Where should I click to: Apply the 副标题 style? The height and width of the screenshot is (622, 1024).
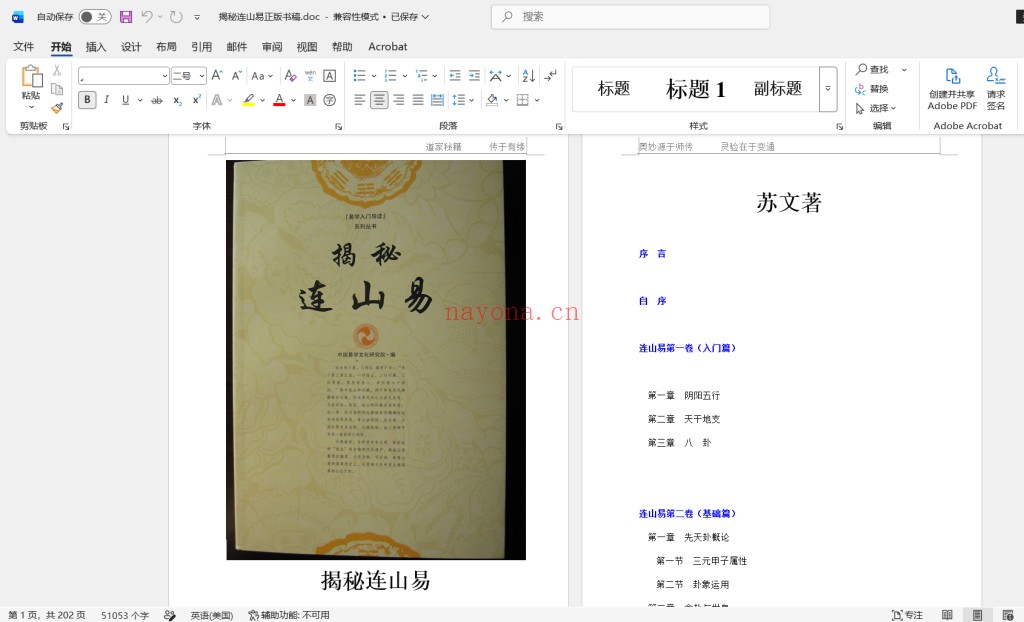pos(777,89)
